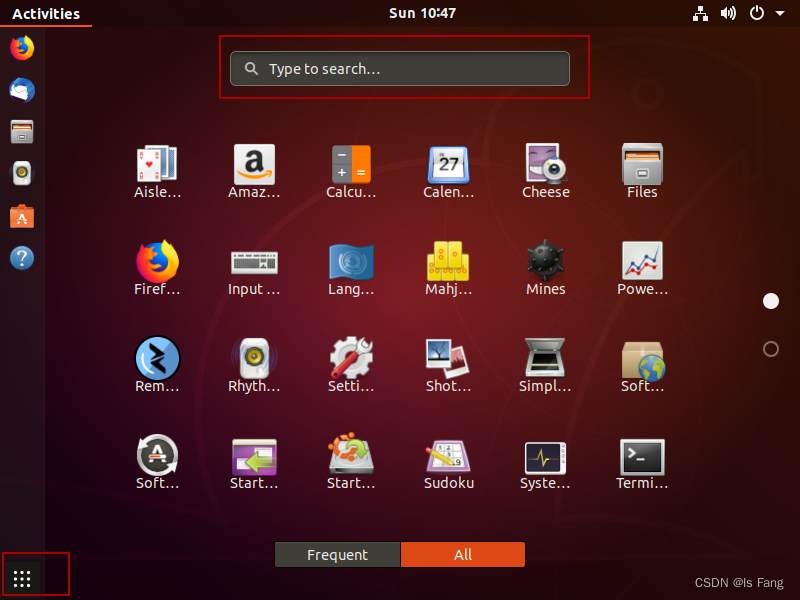Go to the first app page indicator
This screenshot has height=600, width=800.
point(770,301)
